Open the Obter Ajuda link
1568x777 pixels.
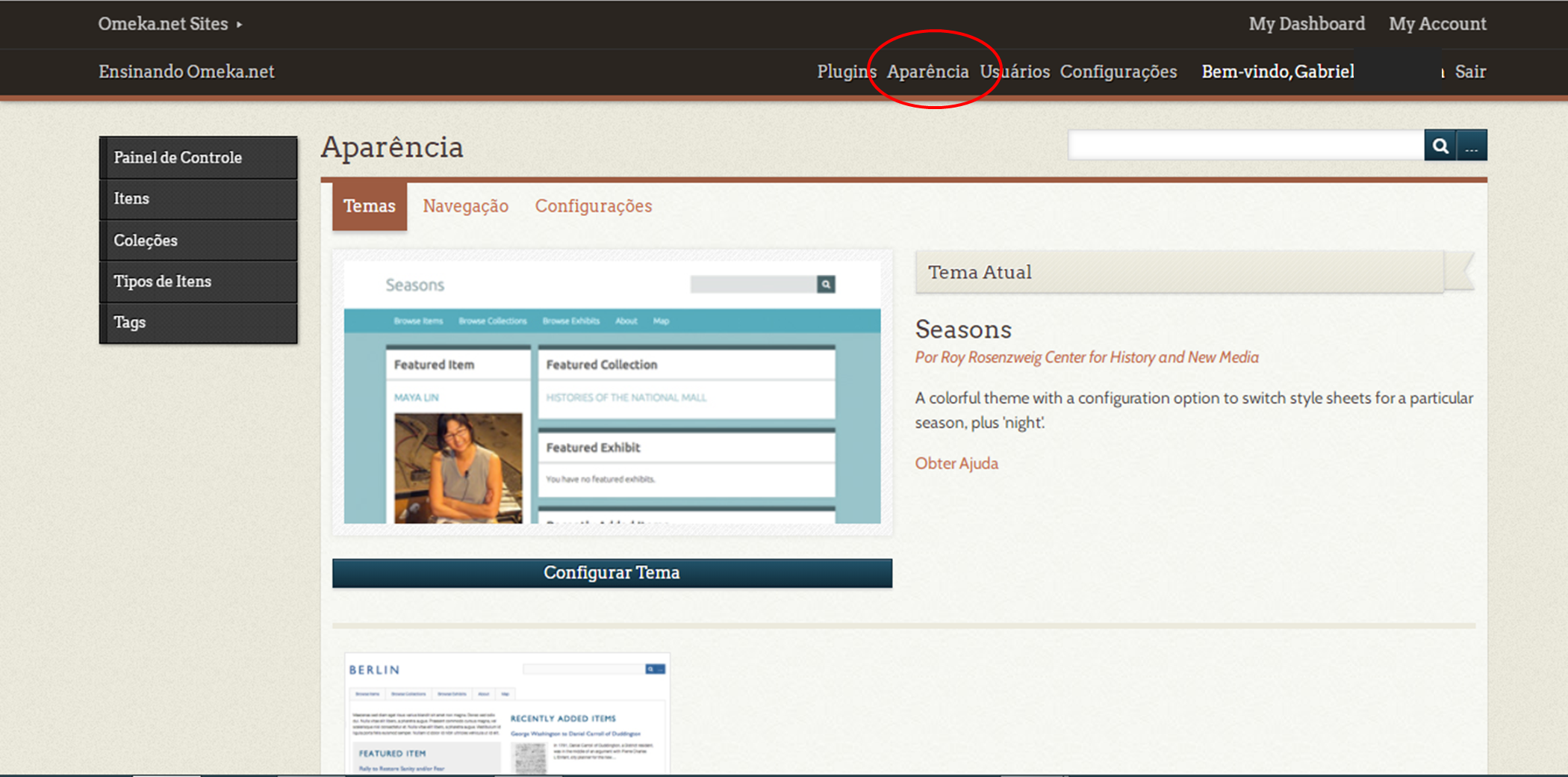click(x=956, y=463)
